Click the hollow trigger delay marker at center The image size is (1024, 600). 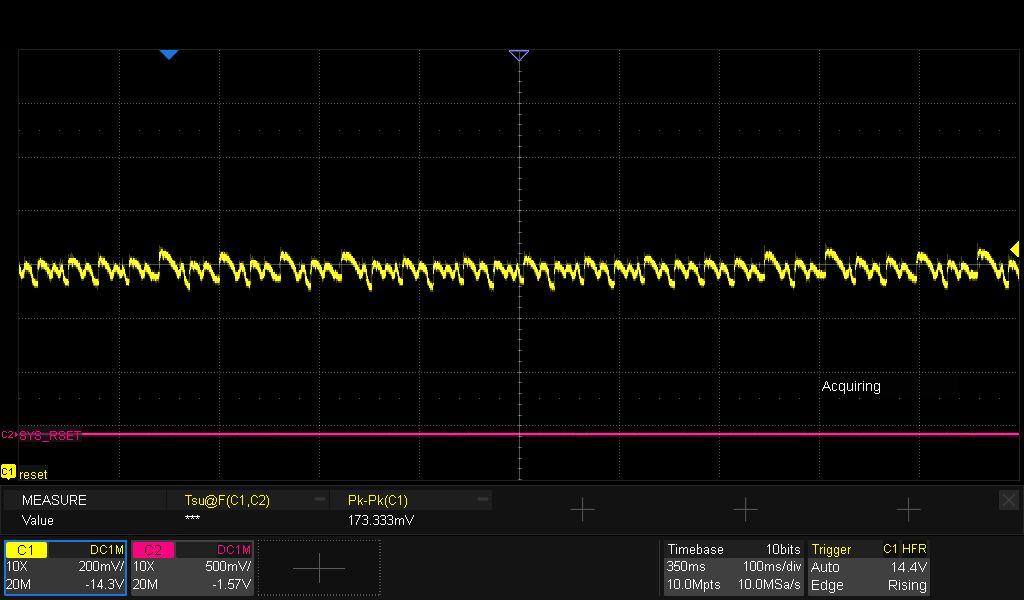tap(519, 55)
